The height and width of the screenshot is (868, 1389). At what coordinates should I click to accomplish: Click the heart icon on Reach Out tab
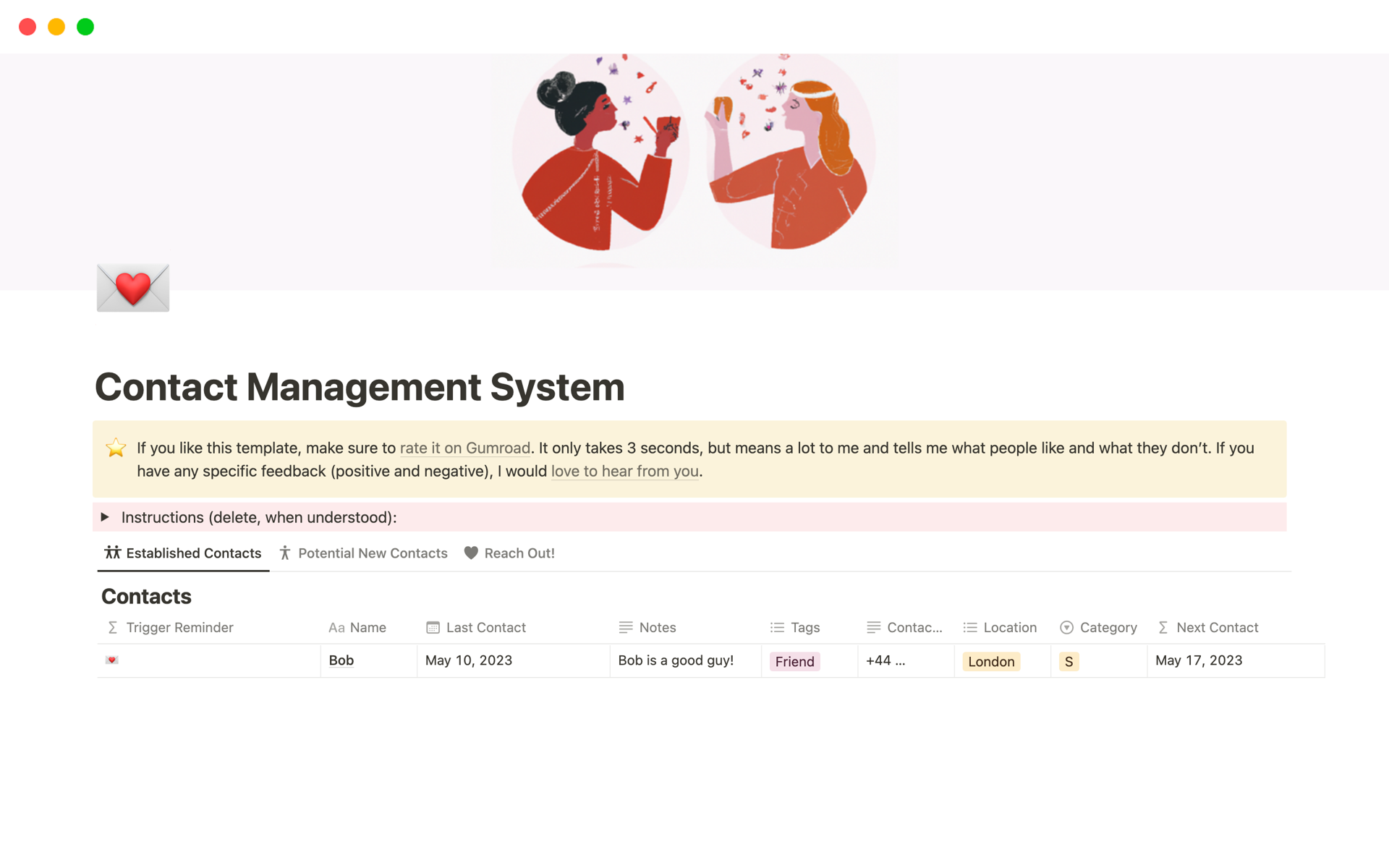tap(471, 553)
